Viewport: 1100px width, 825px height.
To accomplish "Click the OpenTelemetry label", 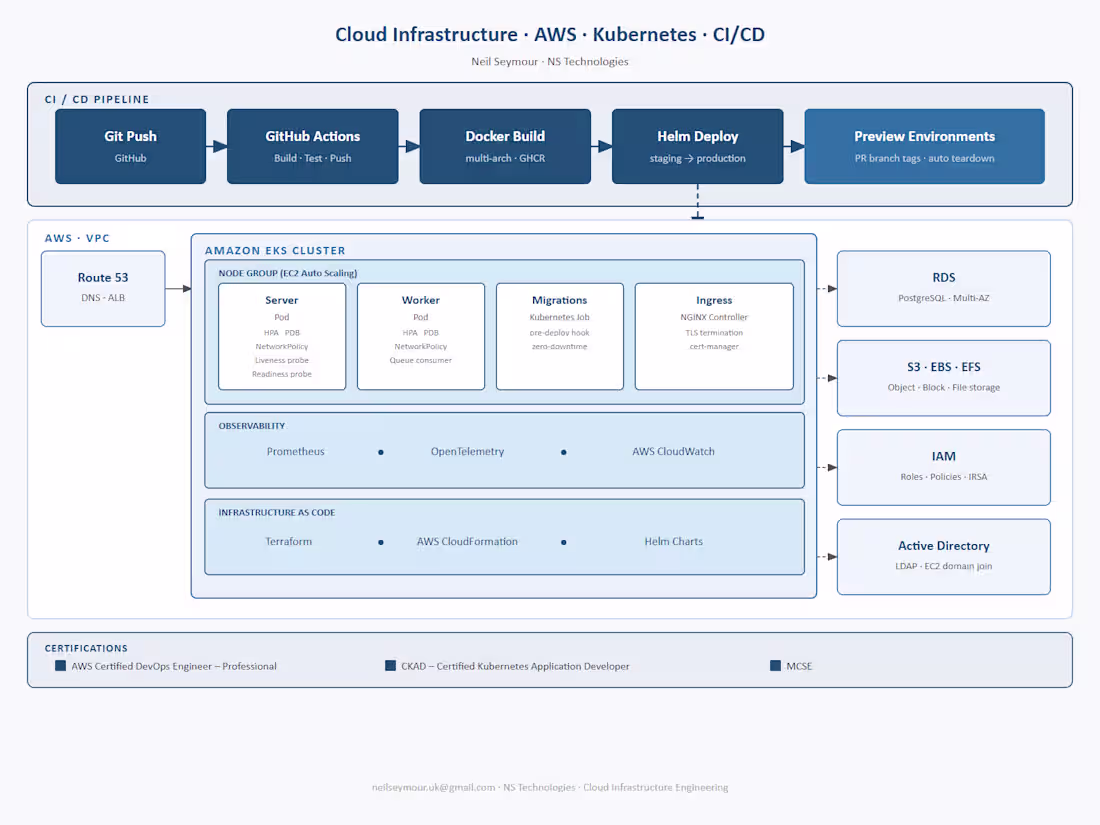I will click(467, 451).
